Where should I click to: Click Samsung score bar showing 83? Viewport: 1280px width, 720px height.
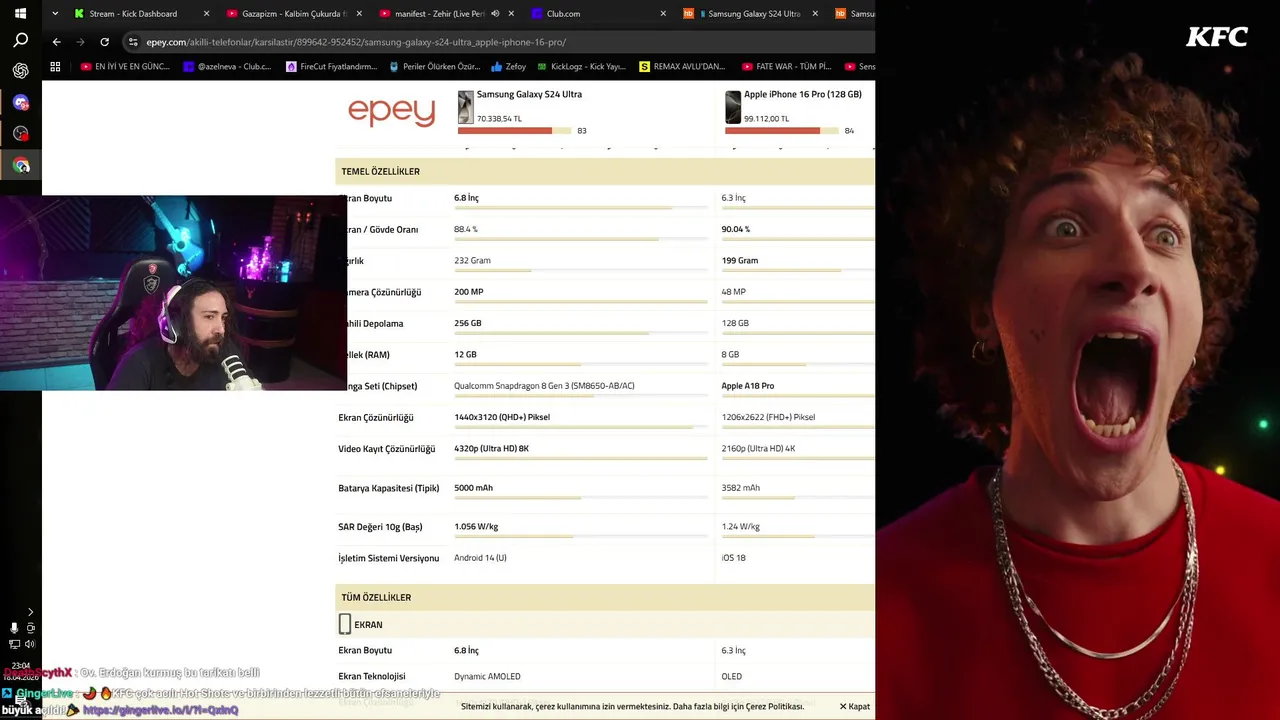pos(514,130)
